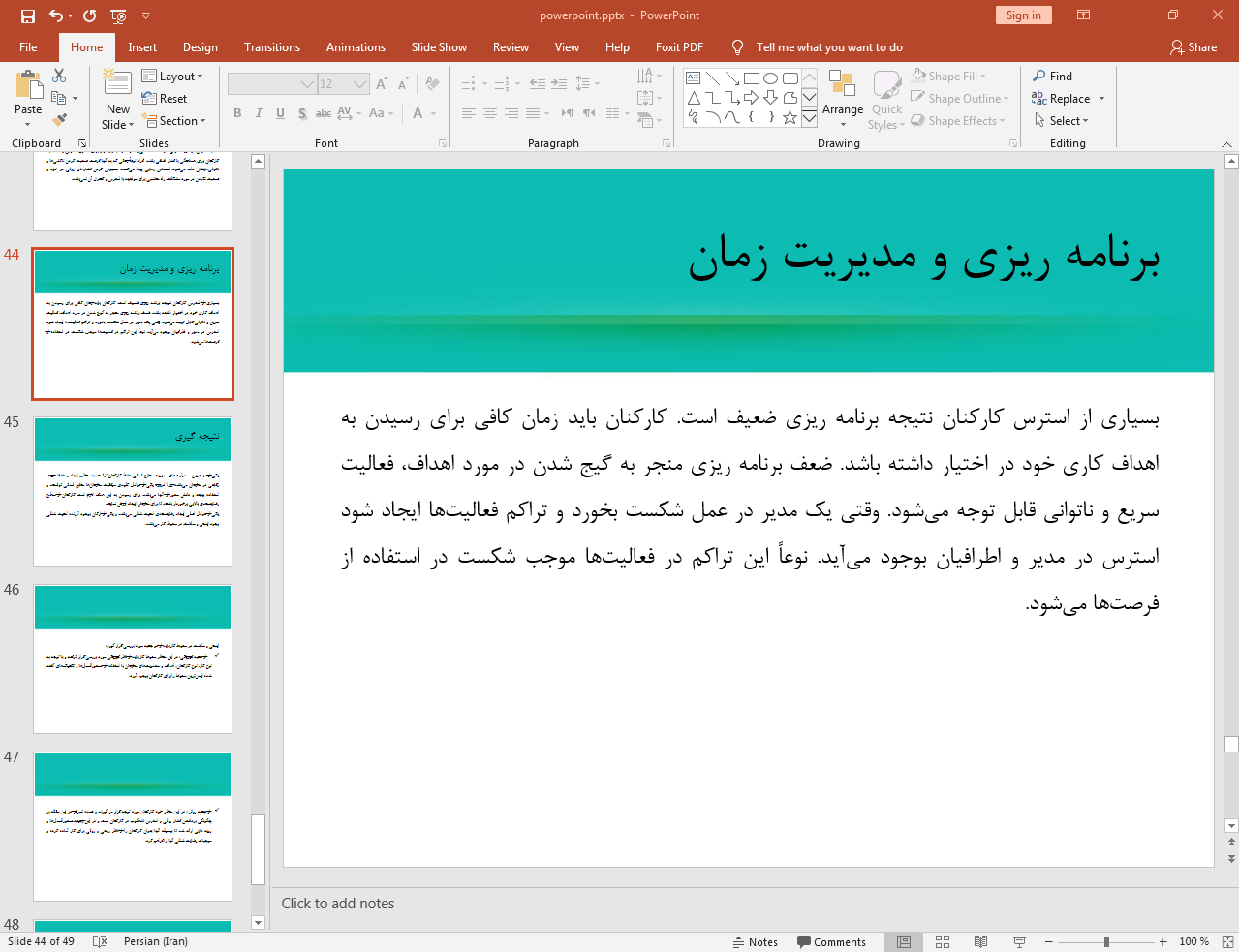1239x952 pixels.
Task: Cut the selection with the scissors icon
Action: 59,76
